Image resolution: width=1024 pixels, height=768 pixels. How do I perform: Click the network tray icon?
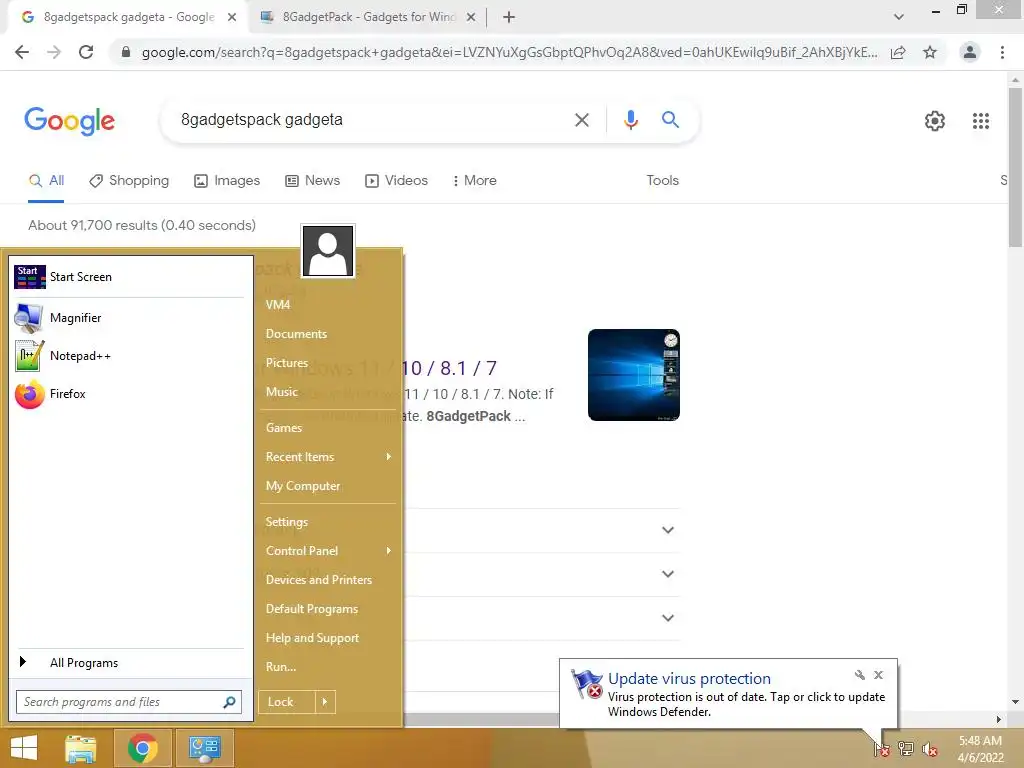(x=906, y=749)
